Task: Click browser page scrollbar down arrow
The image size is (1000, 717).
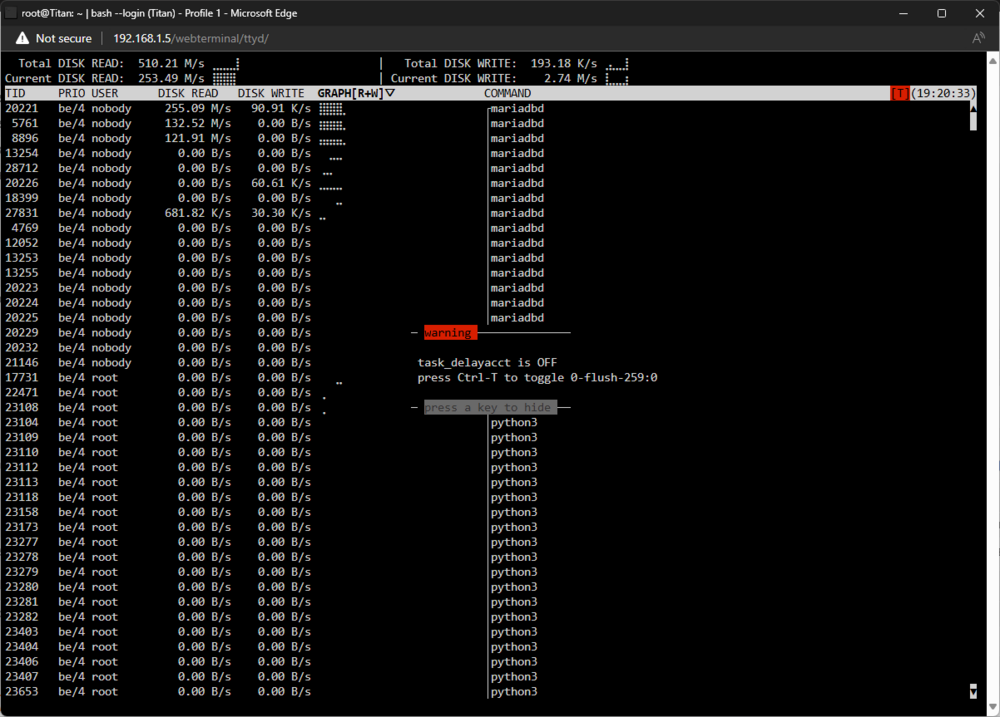Action: 993,707
